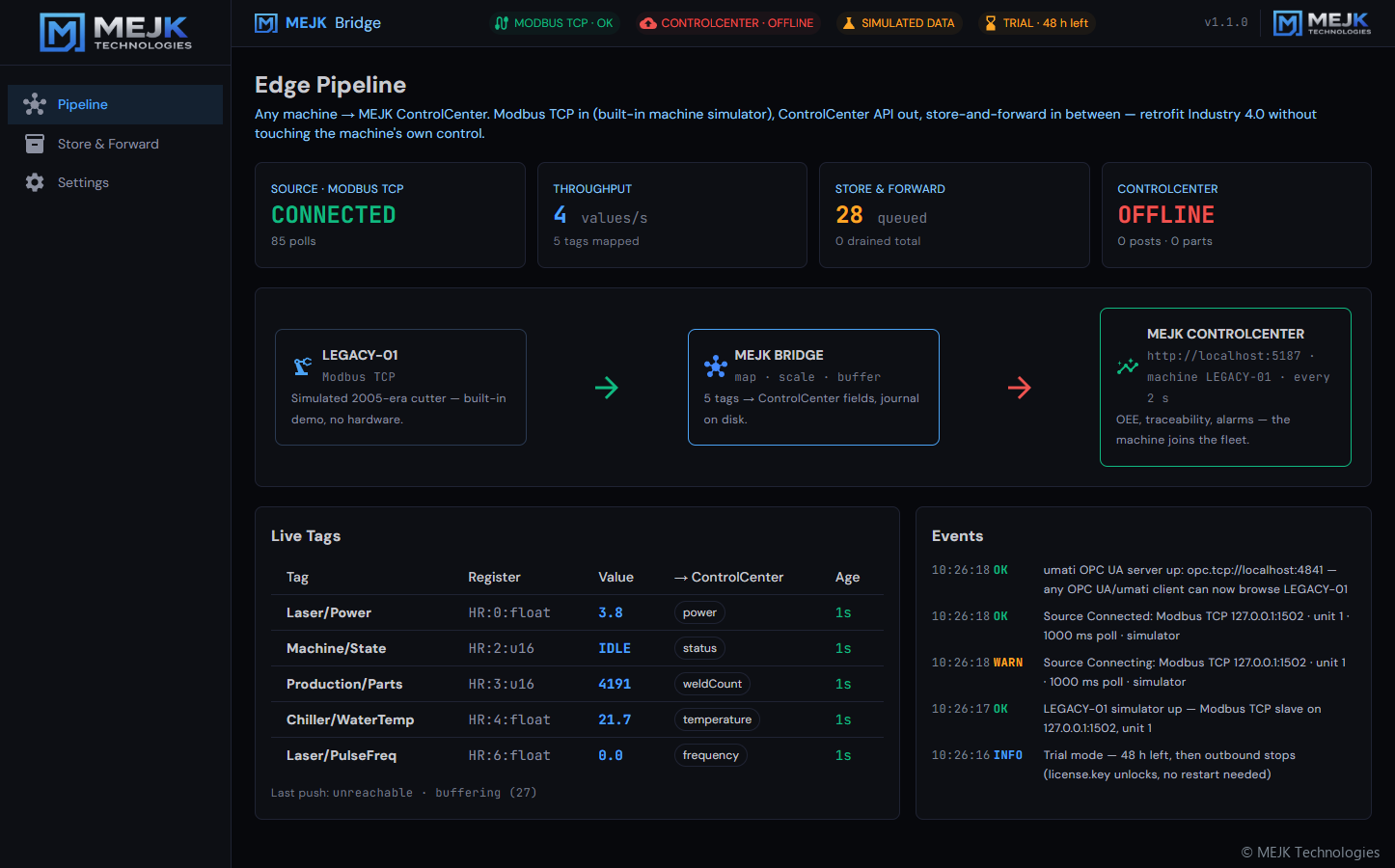Click the '85 polls' counter
The height and width of the screenshot is (868, 1395).
tap(293, 241)
